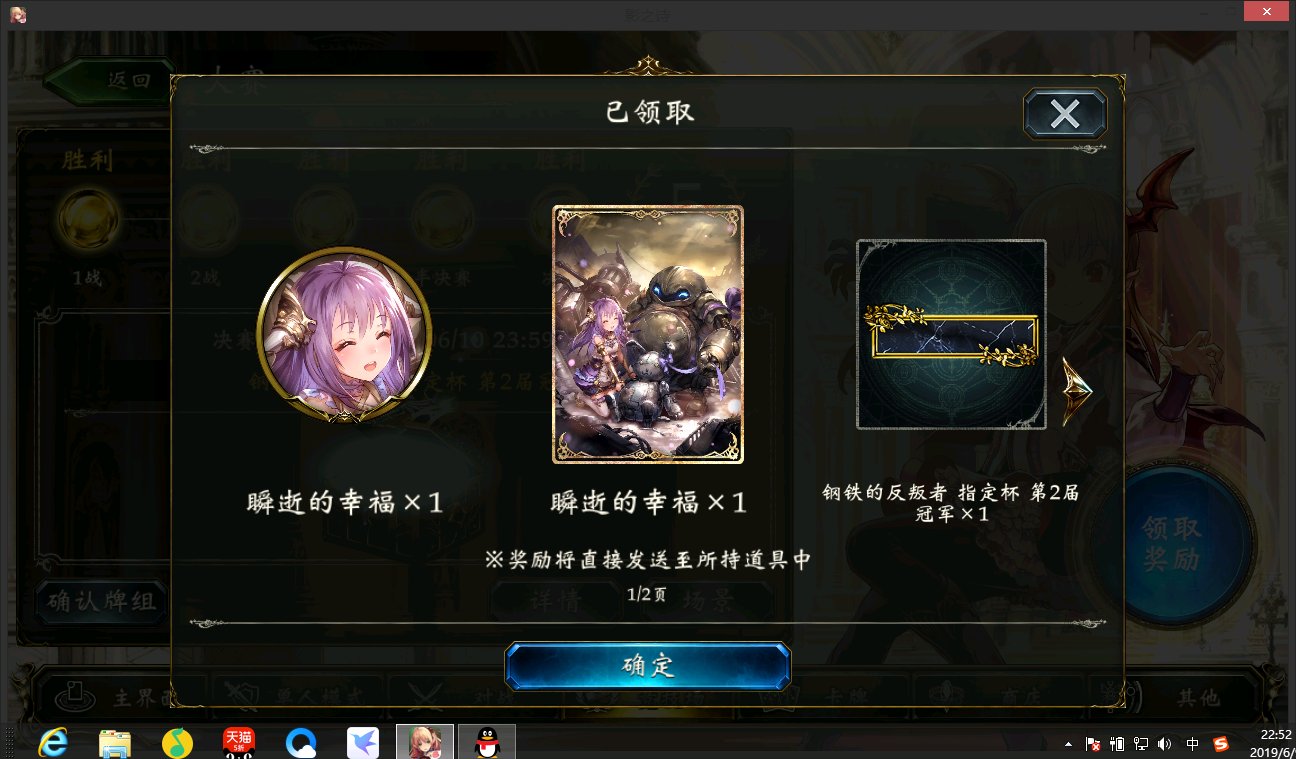The image size is (1296, 759).
Task: Open the blue circular browser taskbar icon
Action: pyautogui.click(x=301, y=742)
